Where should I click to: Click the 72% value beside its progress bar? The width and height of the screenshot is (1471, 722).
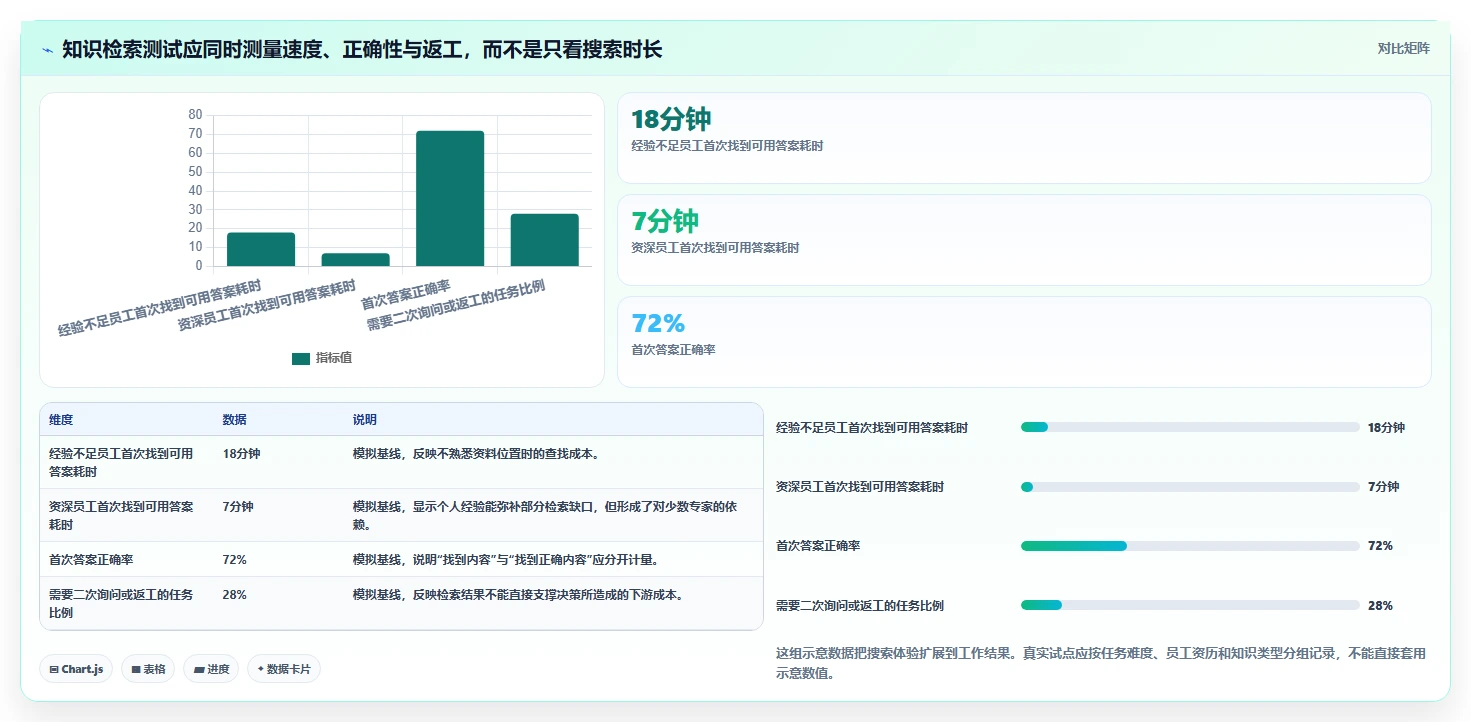(x=1380, y=546)
